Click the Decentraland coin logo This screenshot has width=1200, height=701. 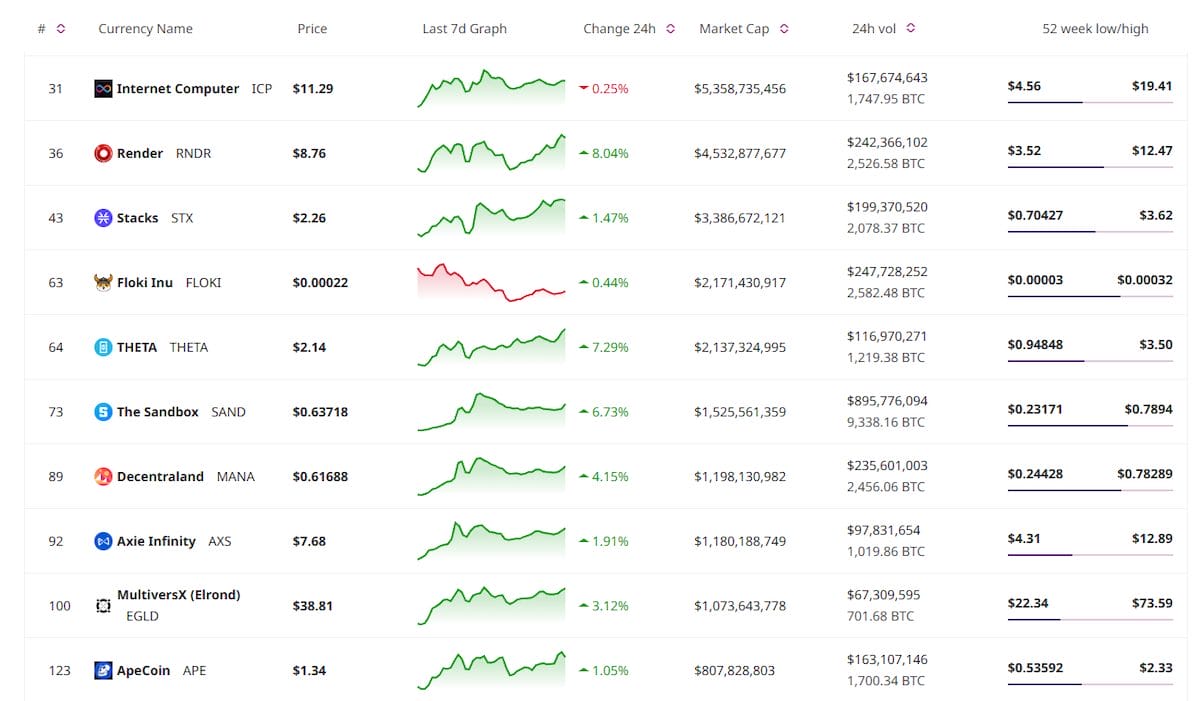click(103, 477)
